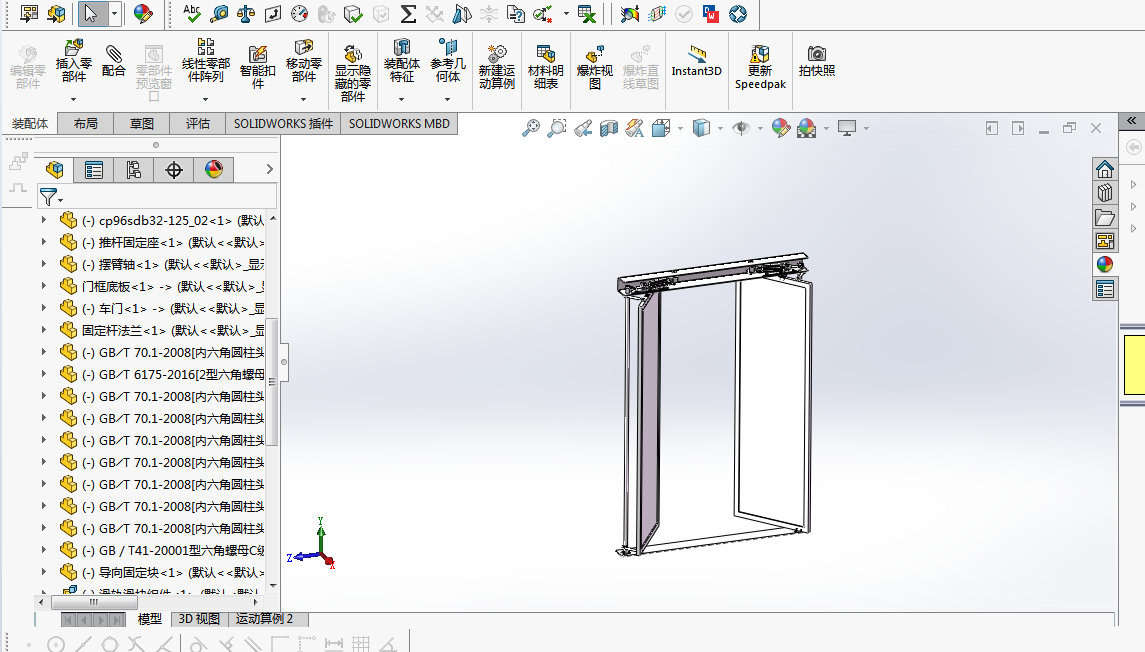Expand the 导向固定块<1> tree node
1145x652 pixels.
[x=44, y=572]
